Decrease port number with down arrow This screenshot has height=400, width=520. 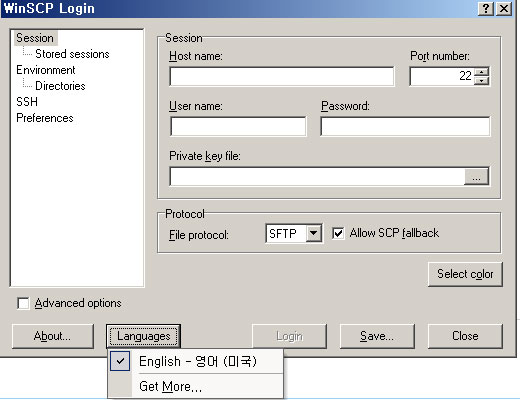[481, 81]
